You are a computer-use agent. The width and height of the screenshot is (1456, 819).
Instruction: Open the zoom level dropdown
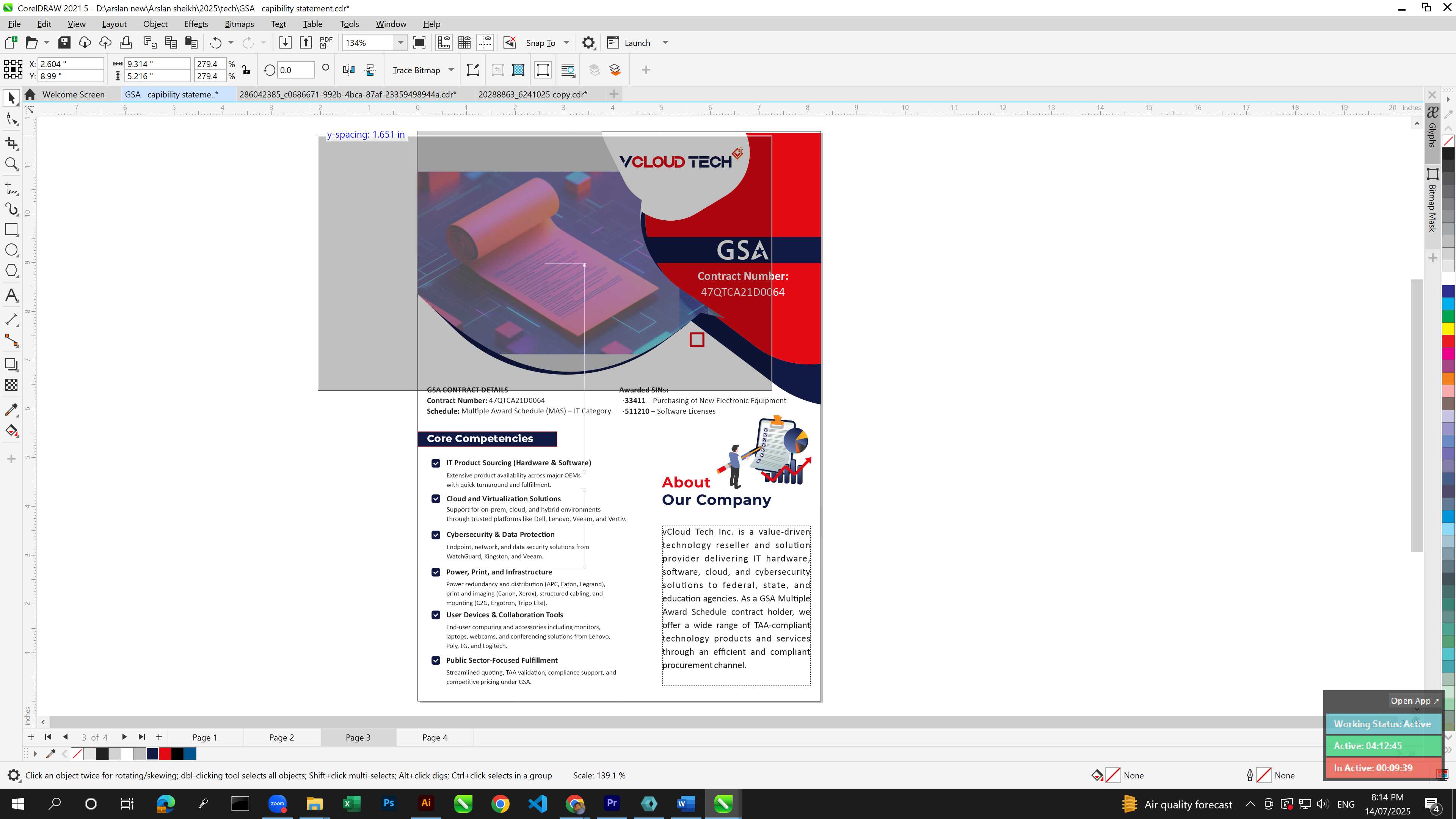click(x=400, y=42)
